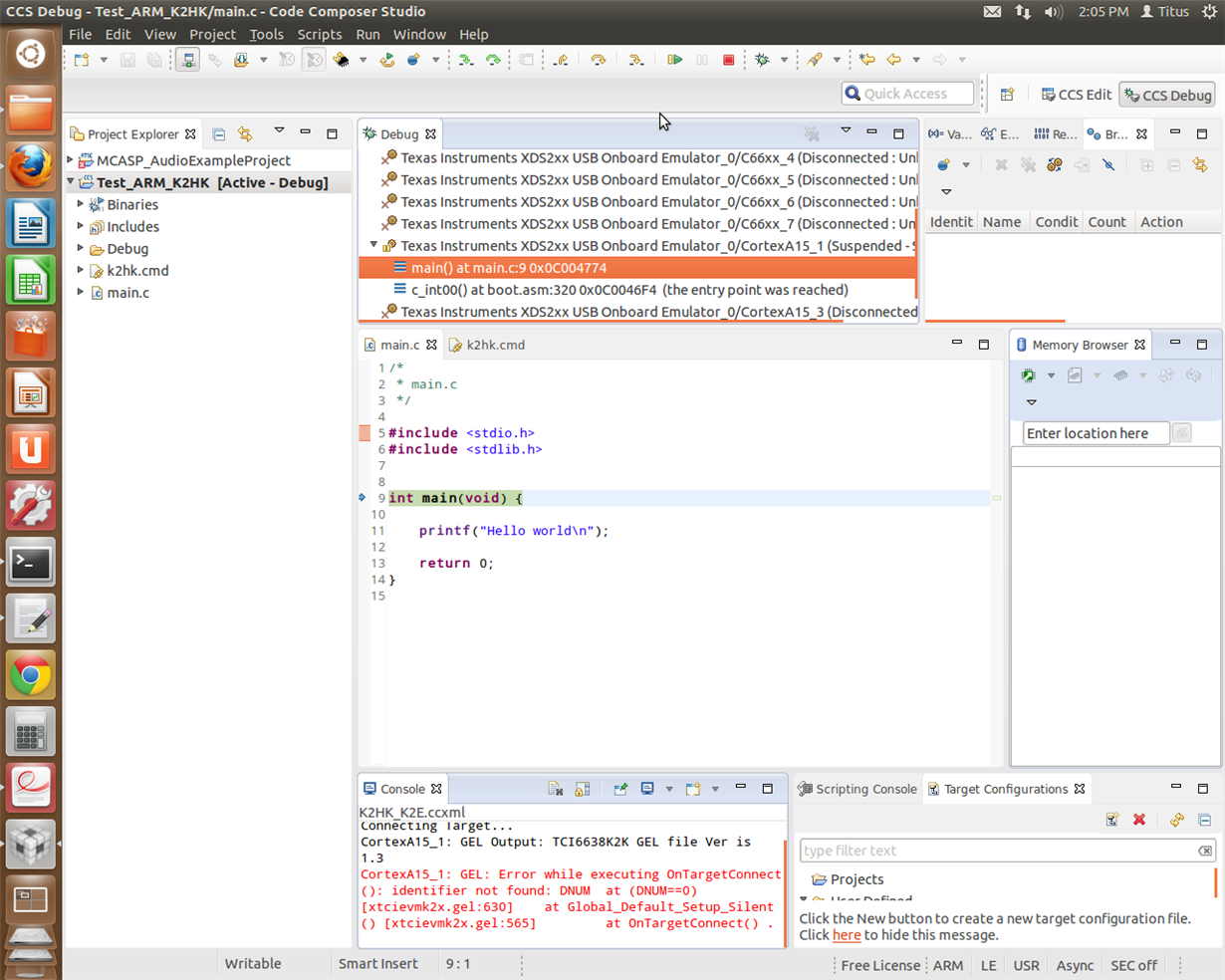Open Terminal from the Ubuntu launcher

[31, 564]
